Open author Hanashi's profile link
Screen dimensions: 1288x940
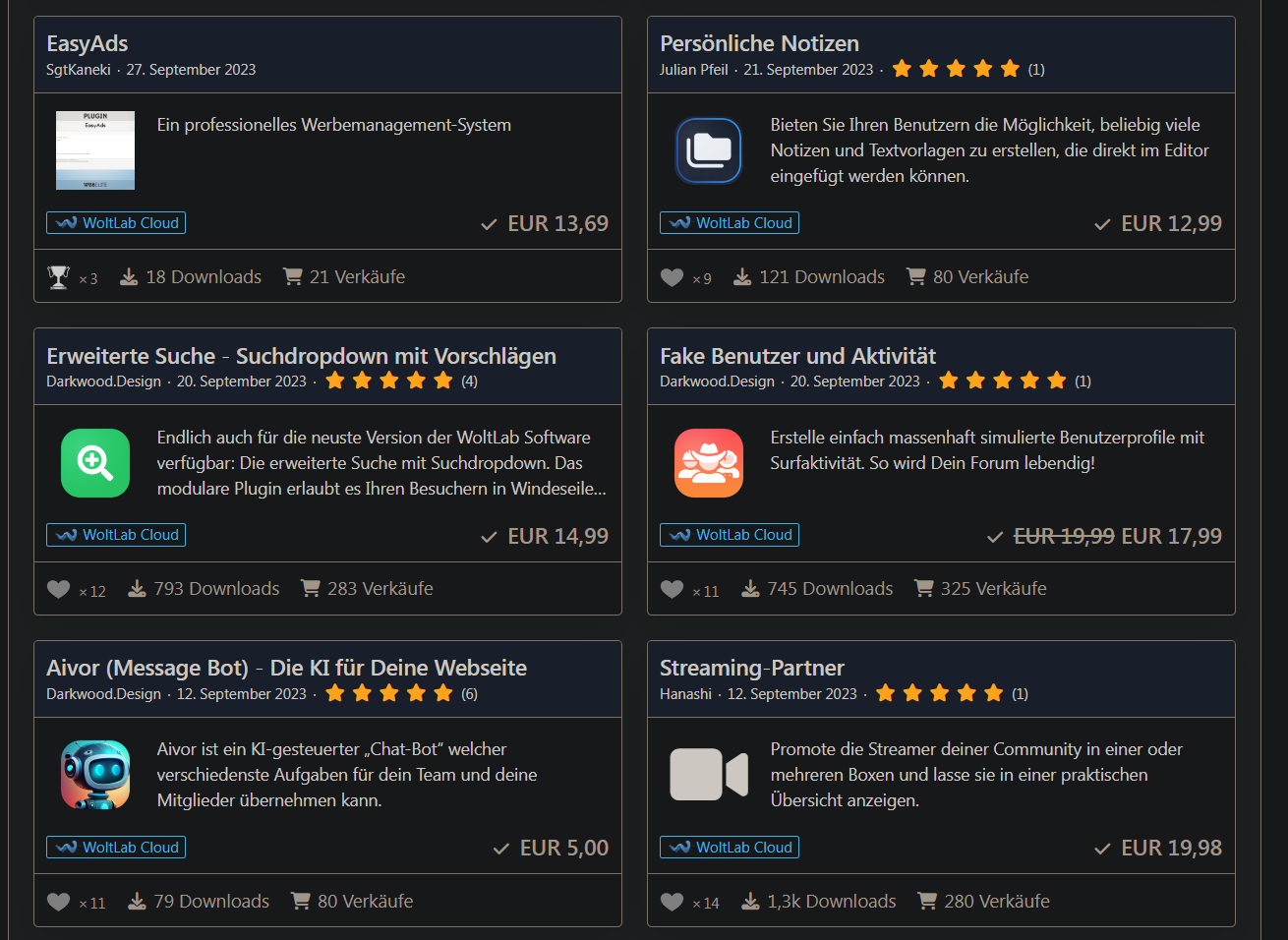coord(685,694)
